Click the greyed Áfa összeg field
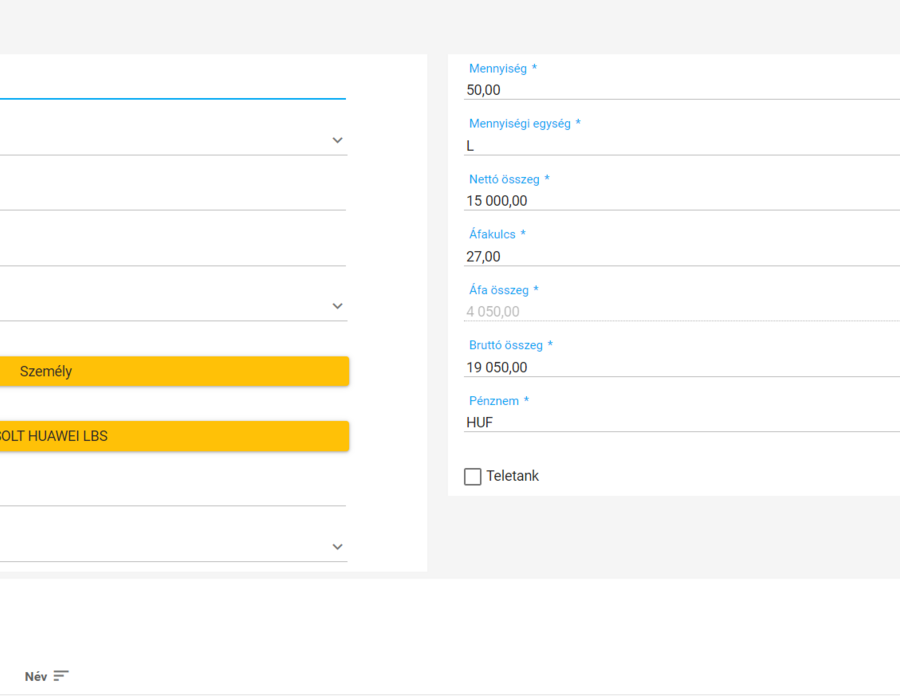Viewport: 900px width, 700px height. click(x=682, y=312)
